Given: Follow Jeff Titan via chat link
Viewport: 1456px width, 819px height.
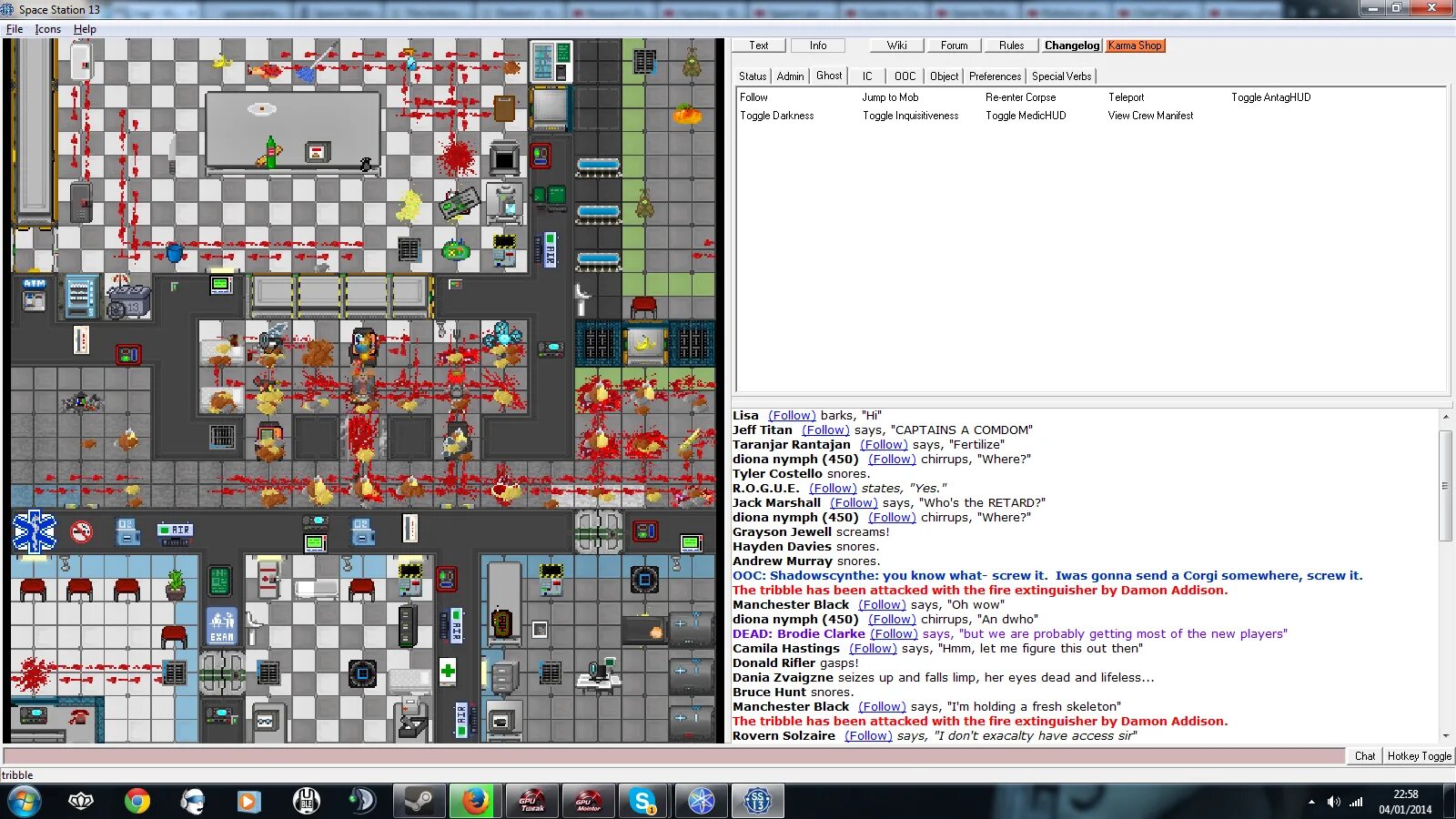Looking at the screenshot, I should click(x=825, y=430).
